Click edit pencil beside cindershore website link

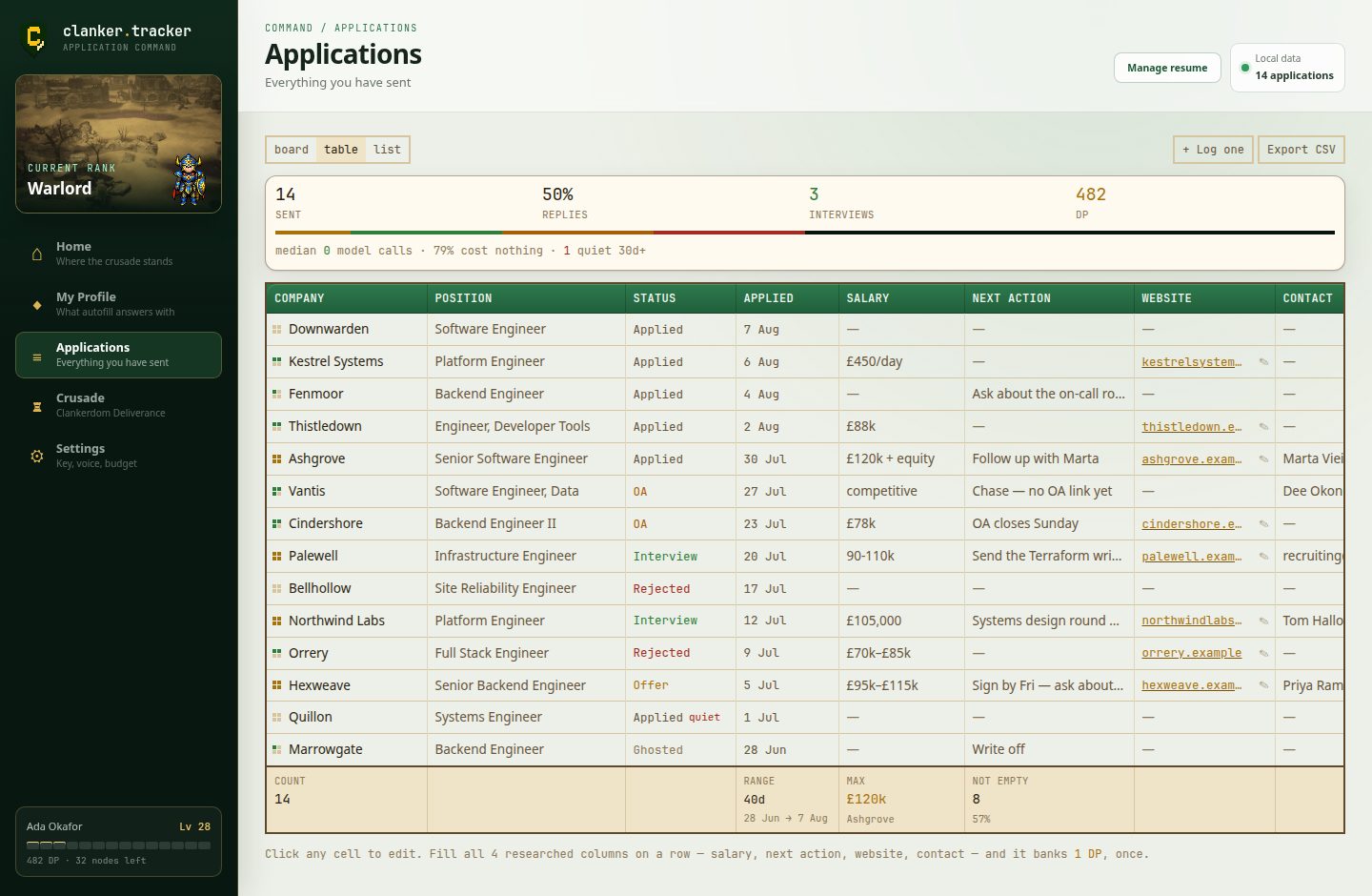click(1263, 524)
